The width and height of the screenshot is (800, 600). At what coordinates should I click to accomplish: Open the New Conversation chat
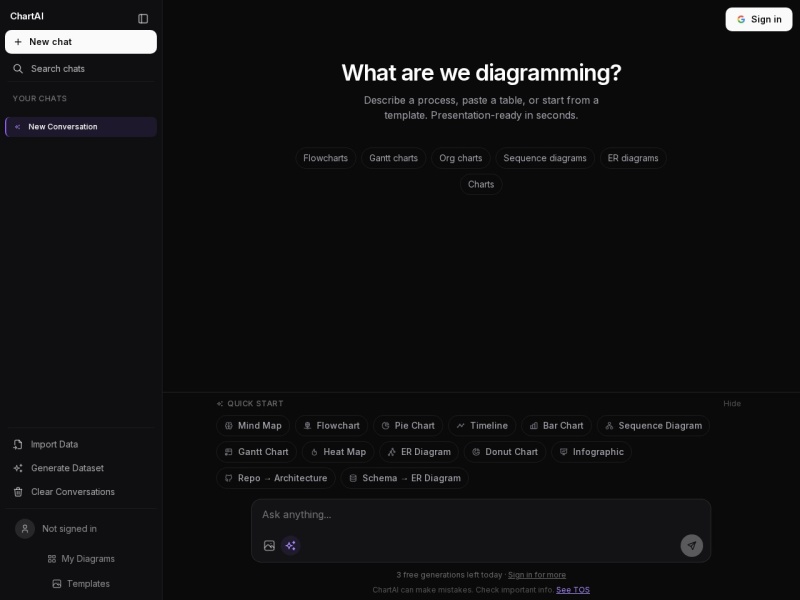pyautogui.click(x=81, y=127)
